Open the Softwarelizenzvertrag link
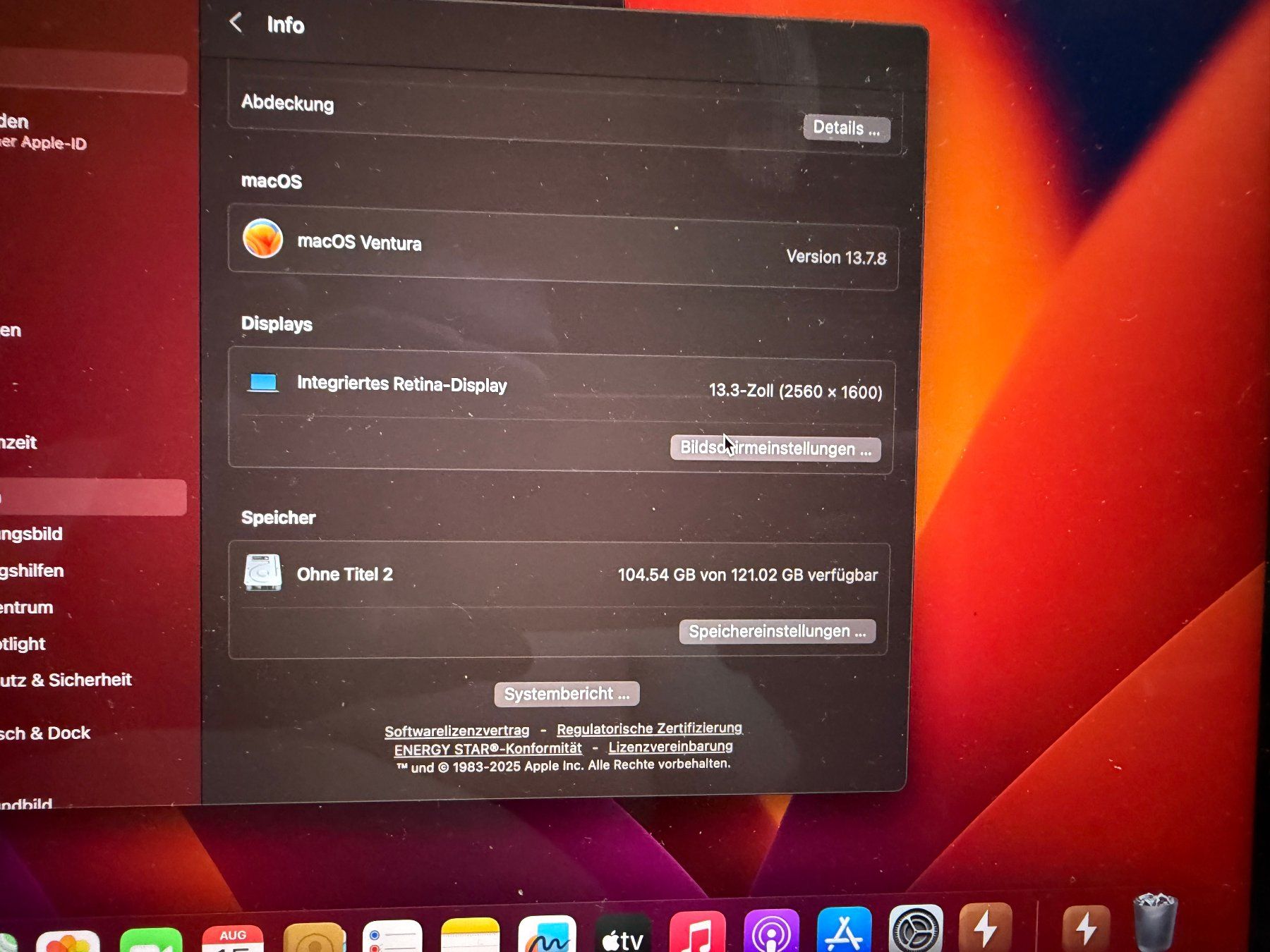 tap(456, 731)
